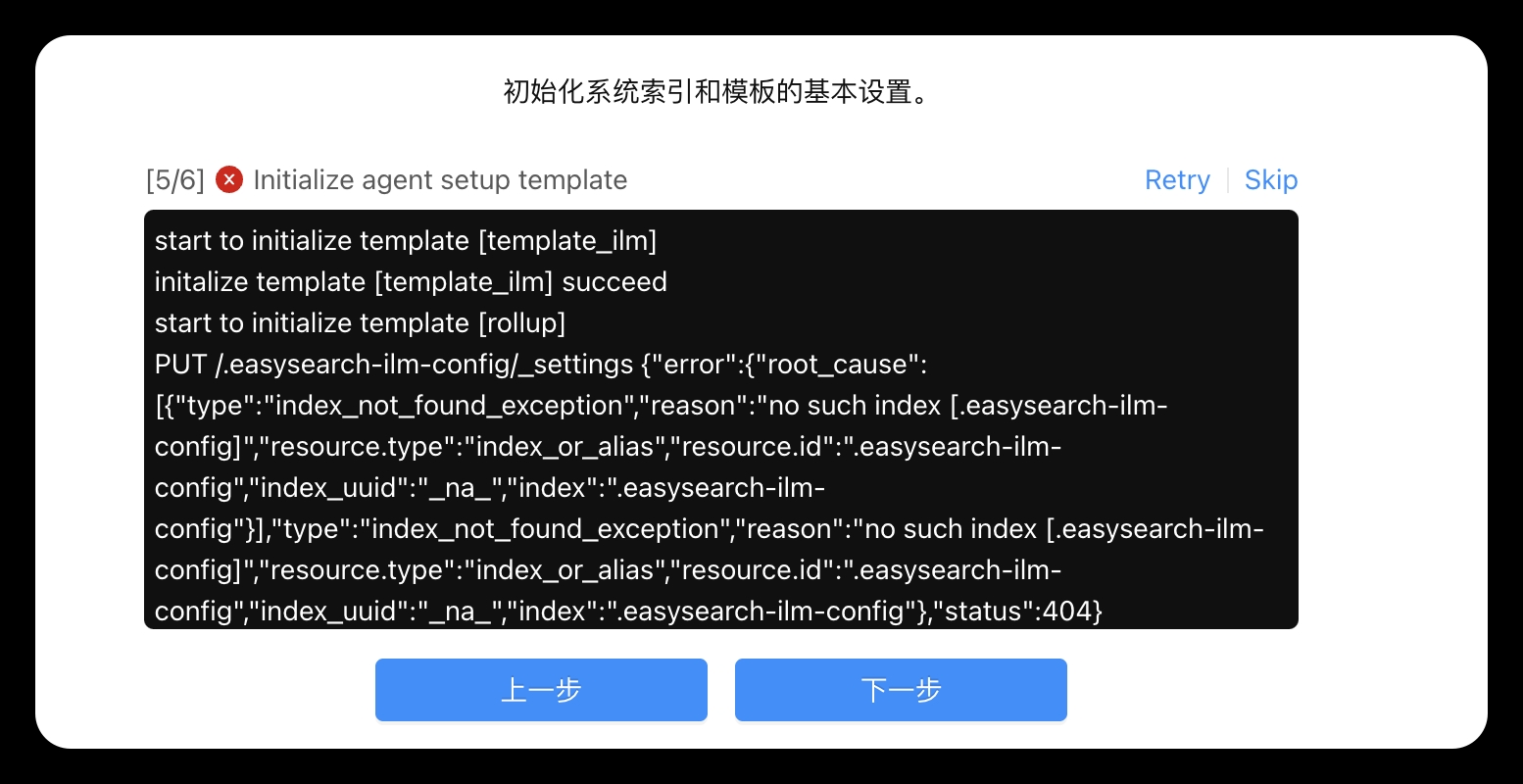Click the line reading template_ilm succeed

pos(411,281)
